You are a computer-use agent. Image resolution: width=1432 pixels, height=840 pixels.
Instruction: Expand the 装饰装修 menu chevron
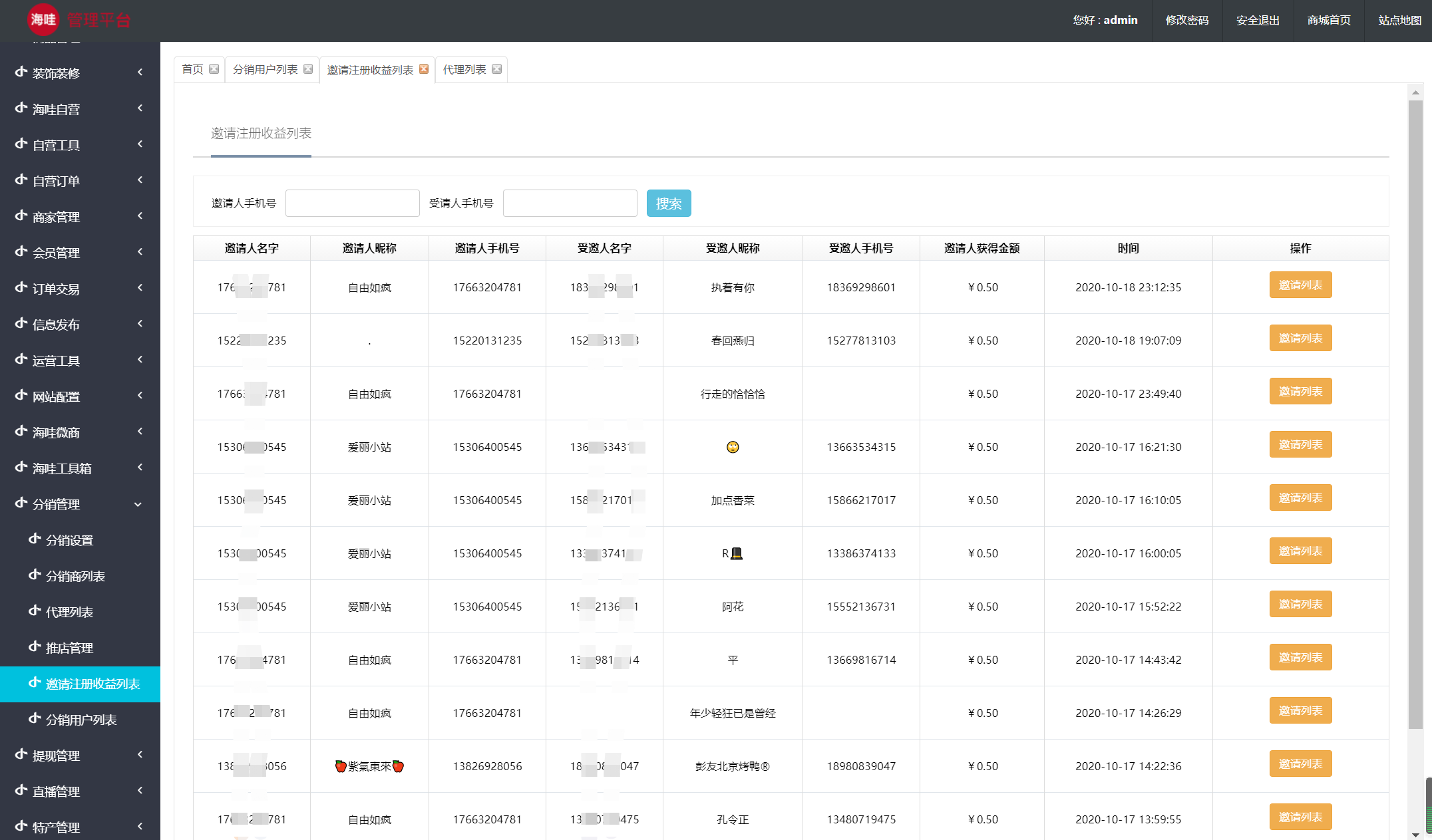(x=140, y=72)
